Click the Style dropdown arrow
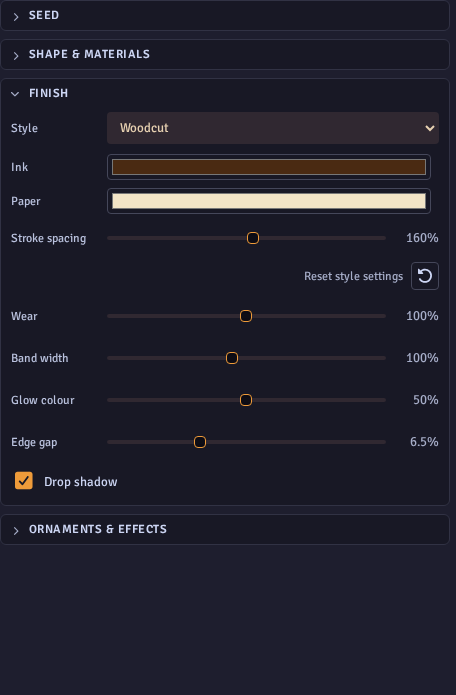Image resolution: width=456 pixels, height=695 pixels. (429, 128)
